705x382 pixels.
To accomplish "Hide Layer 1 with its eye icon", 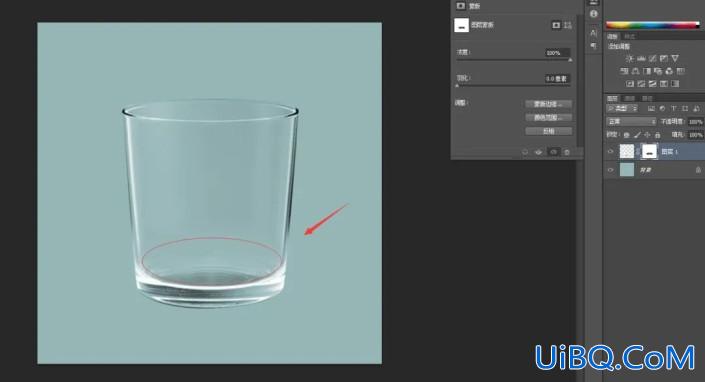I will [610, 151].
